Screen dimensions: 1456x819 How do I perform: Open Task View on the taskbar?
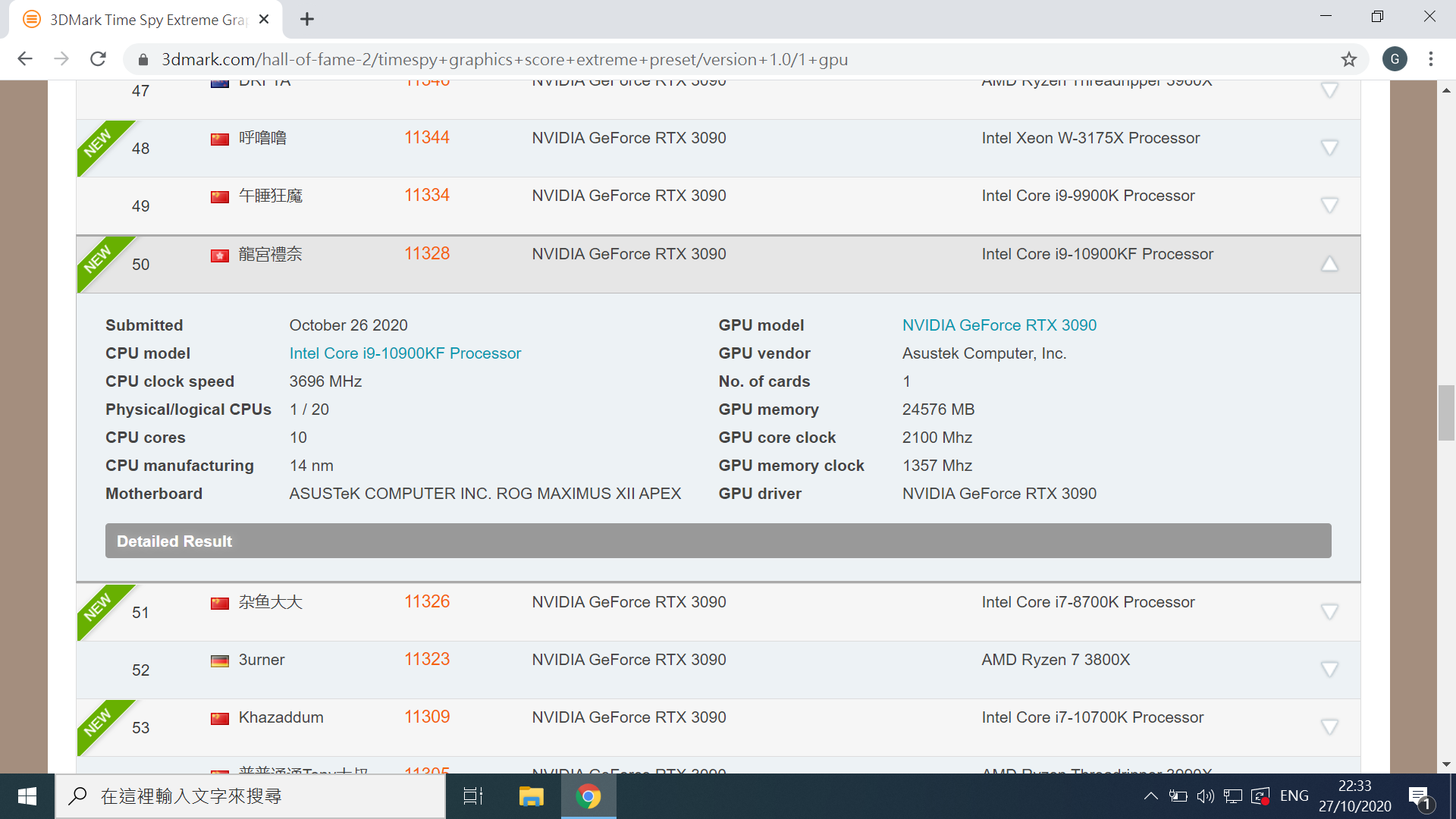[473, 796]
